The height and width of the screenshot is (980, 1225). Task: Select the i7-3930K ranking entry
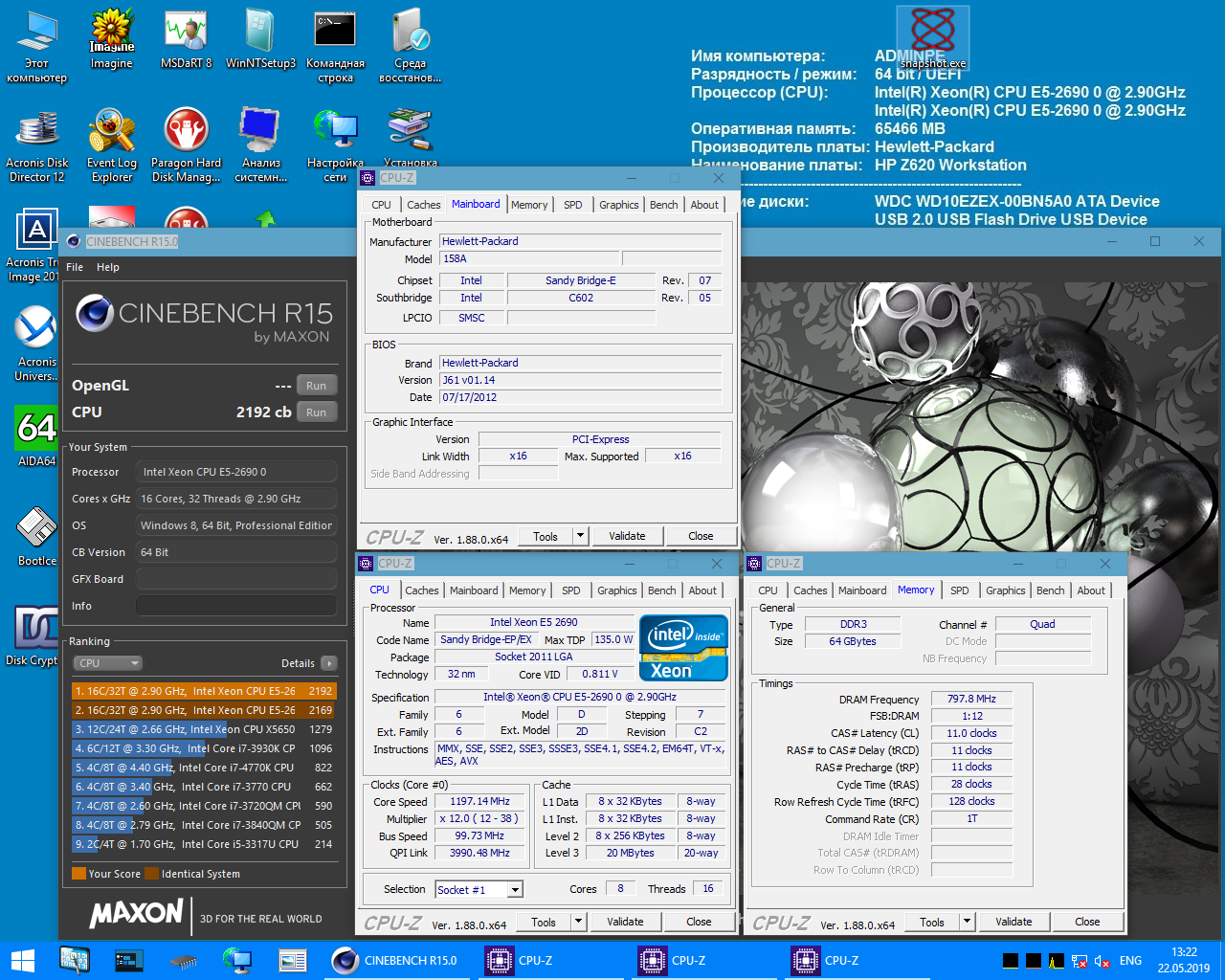(x=204, y=748)
